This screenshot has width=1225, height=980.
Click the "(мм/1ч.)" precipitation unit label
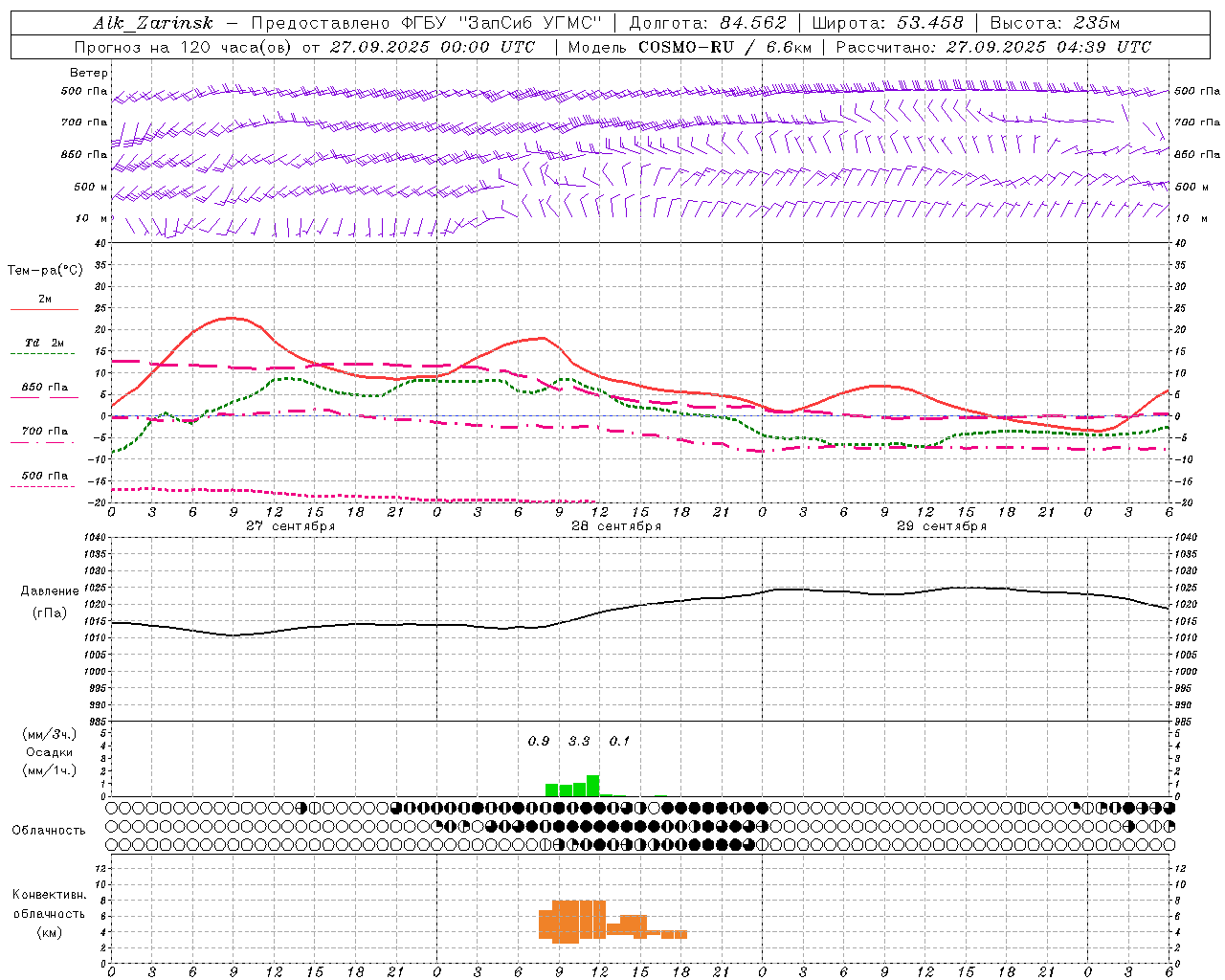(x=50, y=770)
